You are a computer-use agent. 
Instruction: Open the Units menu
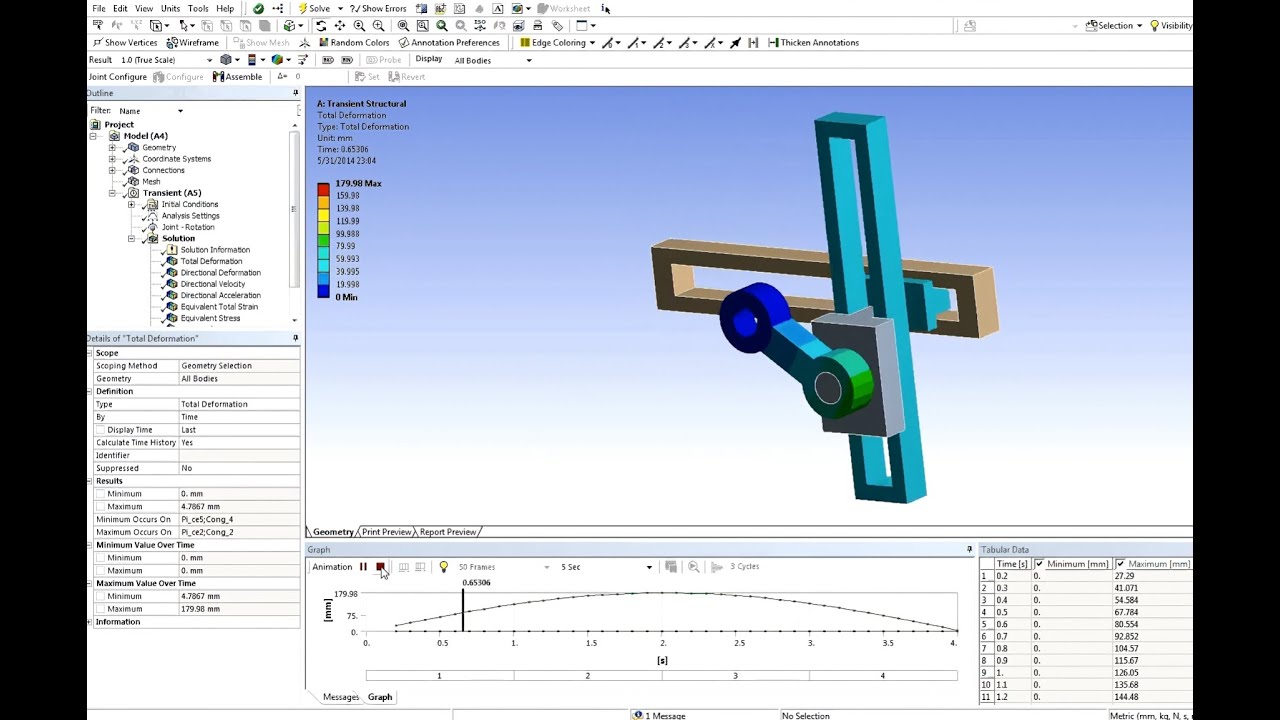pyautogui.click(x=171, y=8)
